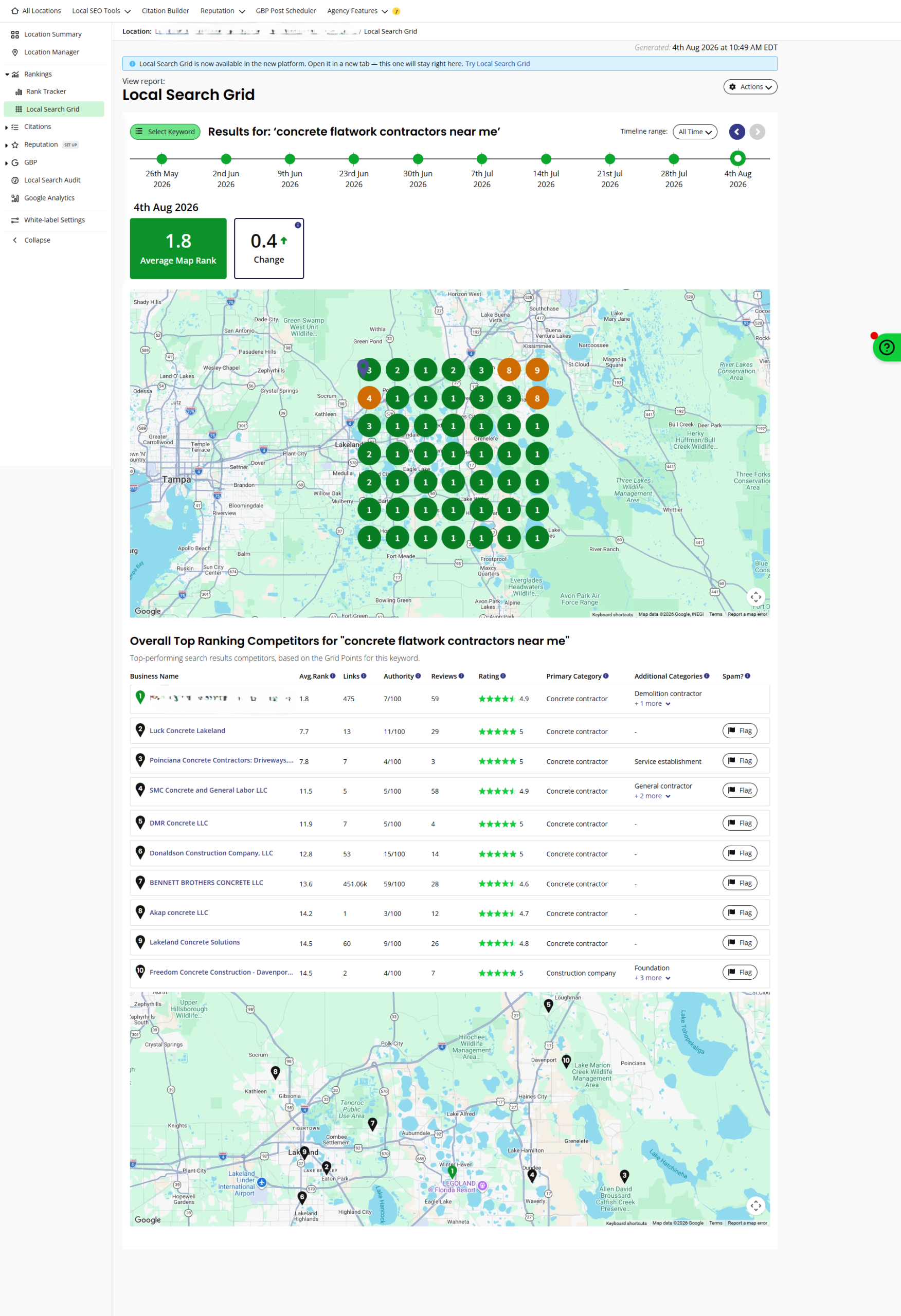Click the Google Analytics icon
Viewport: 901px width, 1316px height.
(15, 198)
